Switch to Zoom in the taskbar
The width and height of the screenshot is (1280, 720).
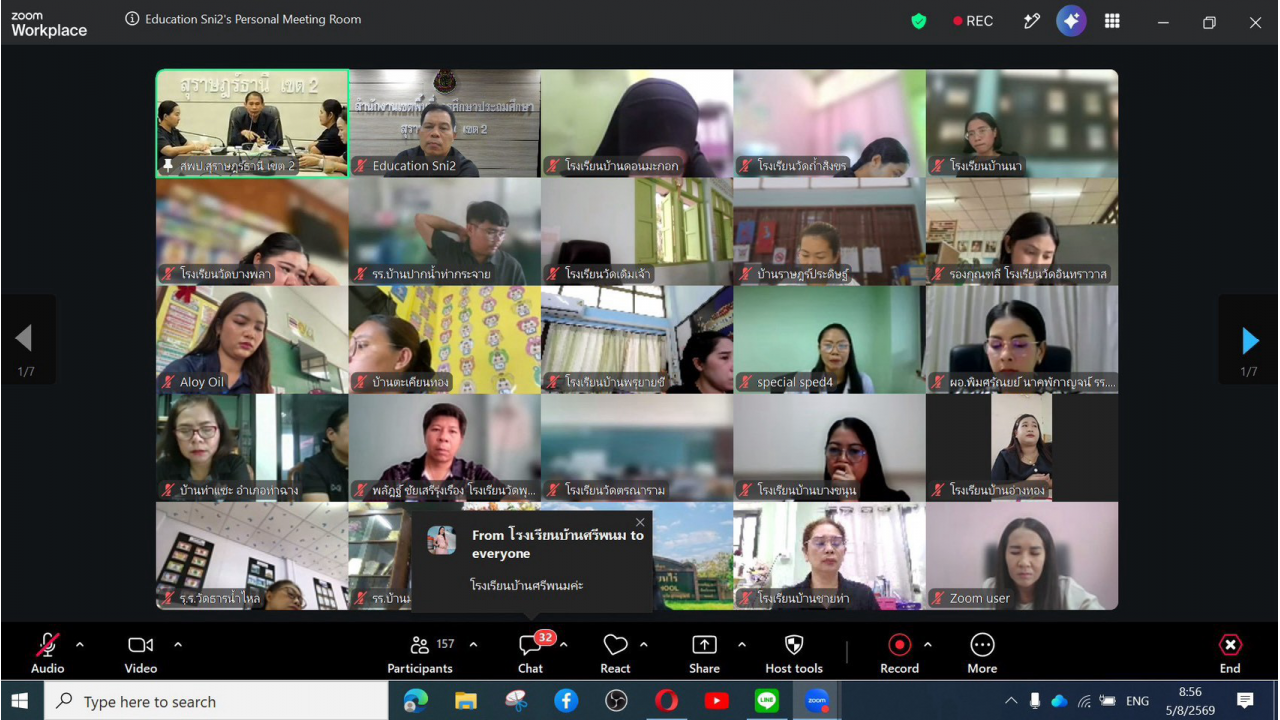817,701
